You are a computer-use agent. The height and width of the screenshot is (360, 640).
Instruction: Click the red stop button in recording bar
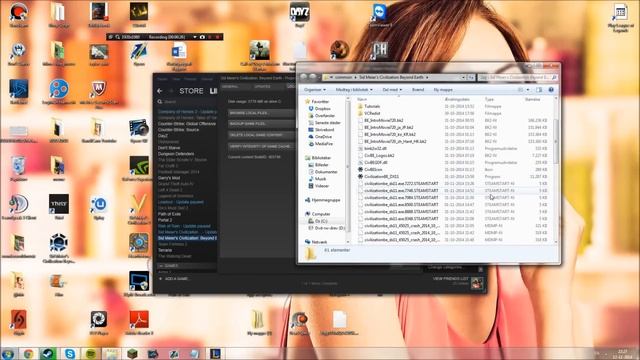pyautogui.click(x=218, y=37)
